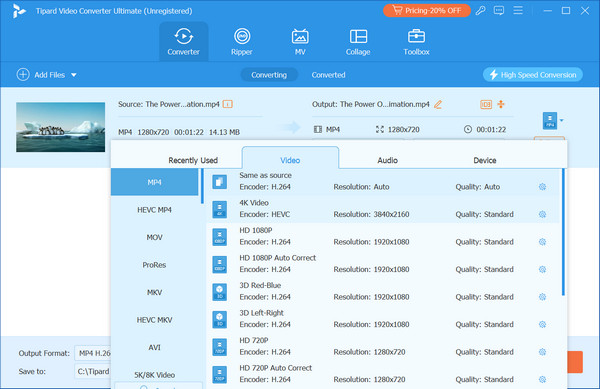
Task: Open the Converter module
Action: pos(184,42)
